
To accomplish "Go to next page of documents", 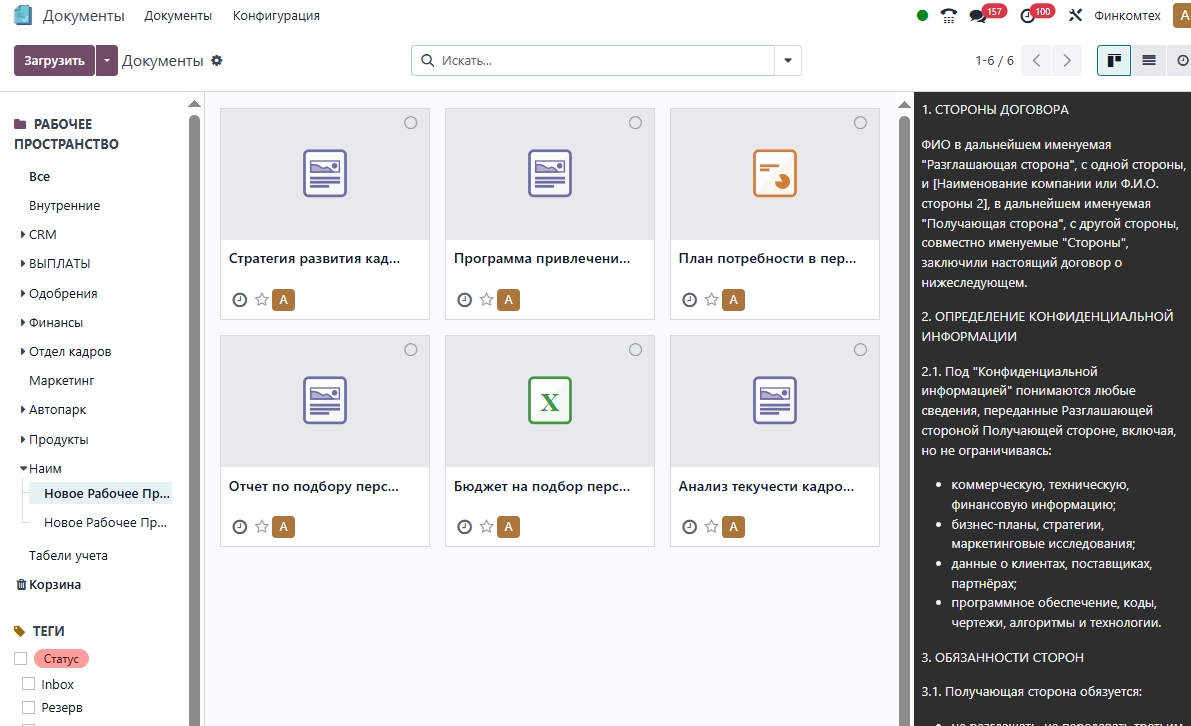I will [1067, 61].
